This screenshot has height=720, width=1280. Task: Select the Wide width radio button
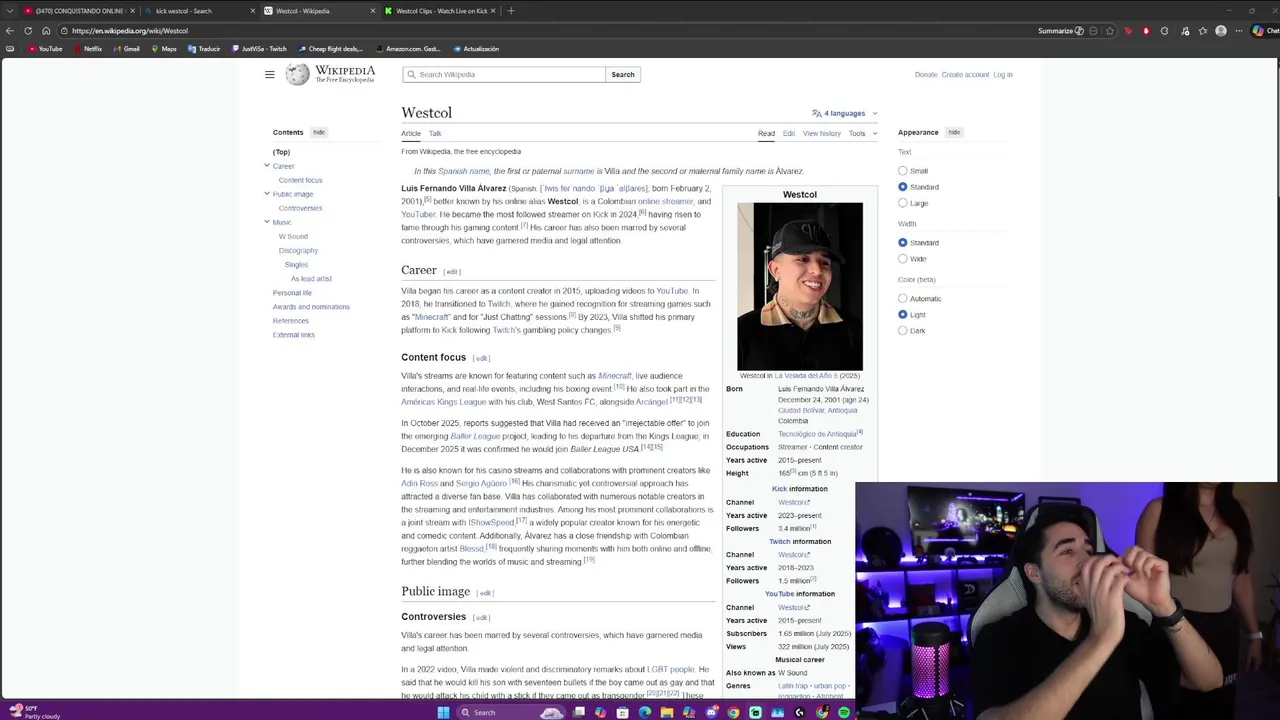click(x=903, y=259)
